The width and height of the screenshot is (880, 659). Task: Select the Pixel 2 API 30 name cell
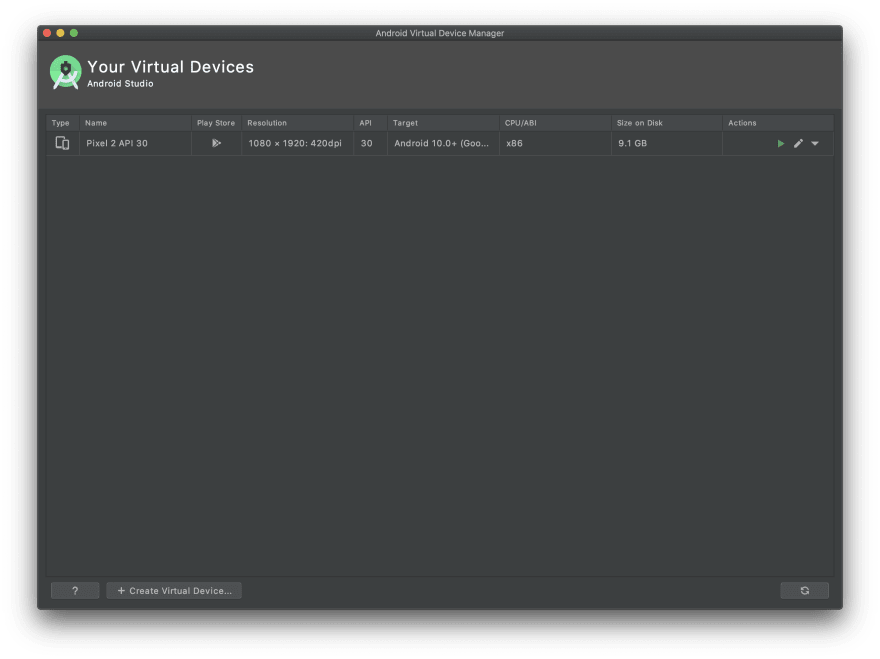(135, 143)
